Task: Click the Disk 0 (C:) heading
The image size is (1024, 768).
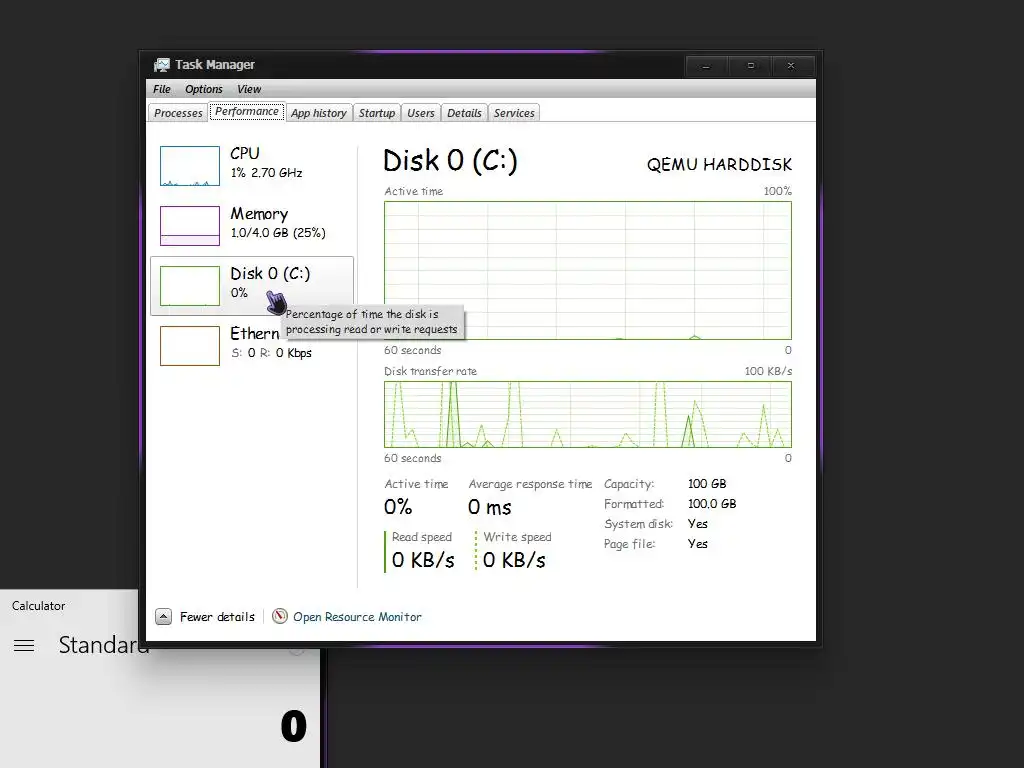Action: click(450, 161)
